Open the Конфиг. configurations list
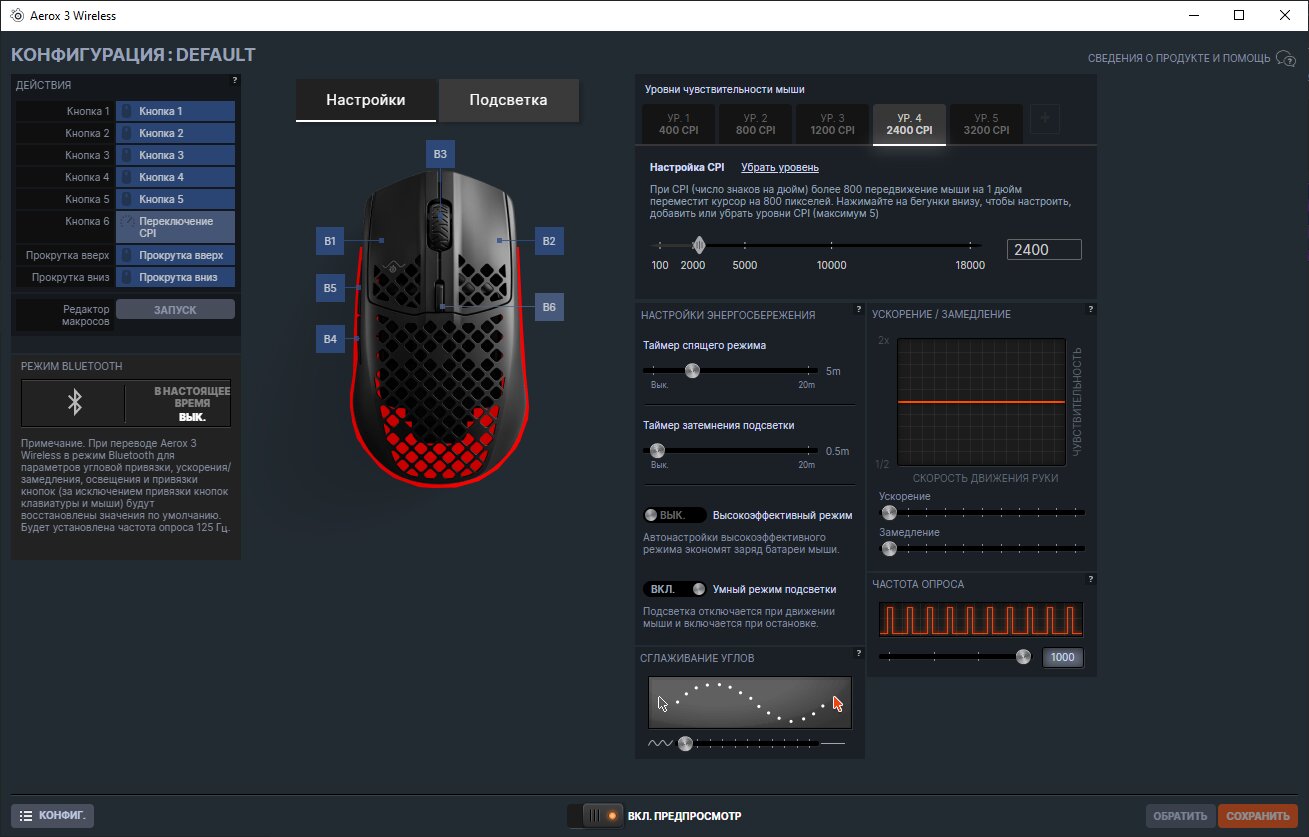The width and height of the screenshot is (1309, 837). coord(53,815)
